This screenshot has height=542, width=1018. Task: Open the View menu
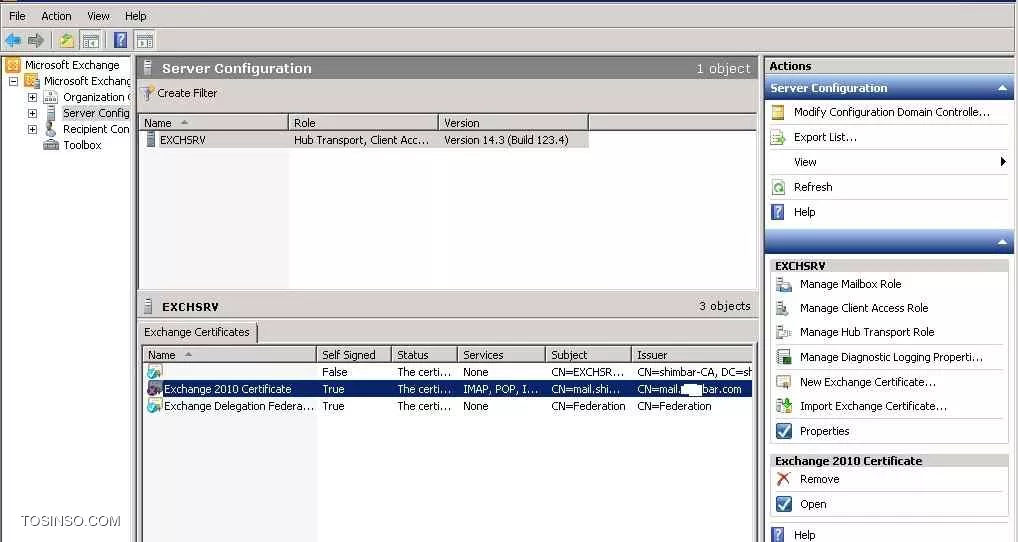[99, 16]
